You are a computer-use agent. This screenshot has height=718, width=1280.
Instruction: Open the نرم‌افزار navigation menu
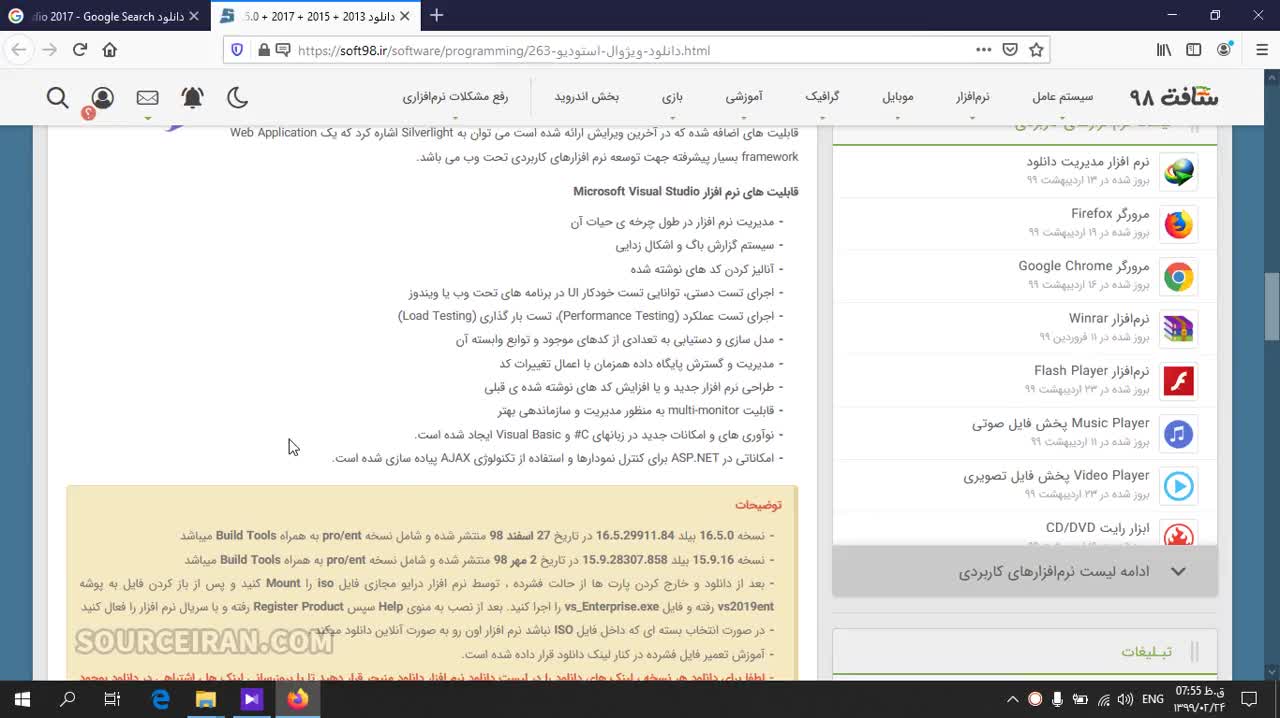972,97
